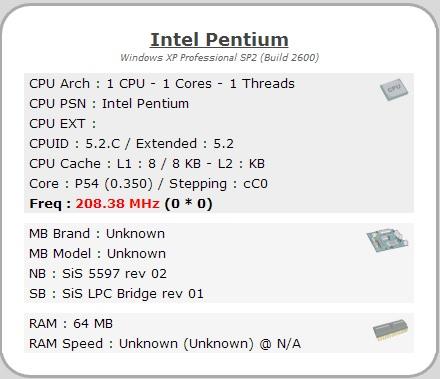Click the NB SiS 5597 rev 02 line
This screenshot has height=379, width=440.
click(x=98, y=274)
